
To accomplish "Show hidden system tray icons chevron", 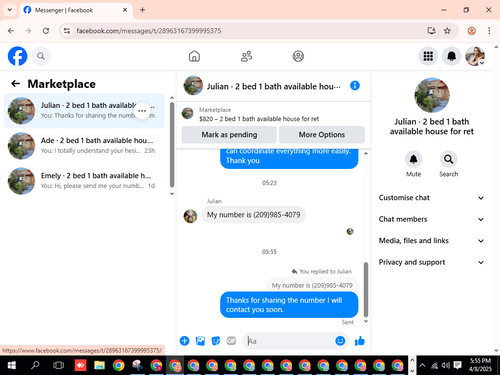I will point(422,365).
